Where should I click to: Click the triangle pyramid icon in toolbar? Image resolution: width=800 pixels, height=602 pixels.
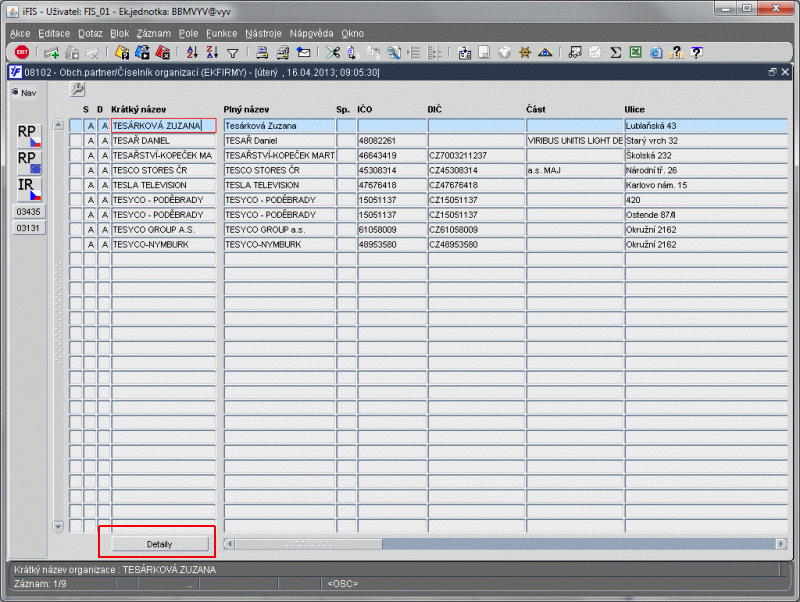(x=545, y=53)
